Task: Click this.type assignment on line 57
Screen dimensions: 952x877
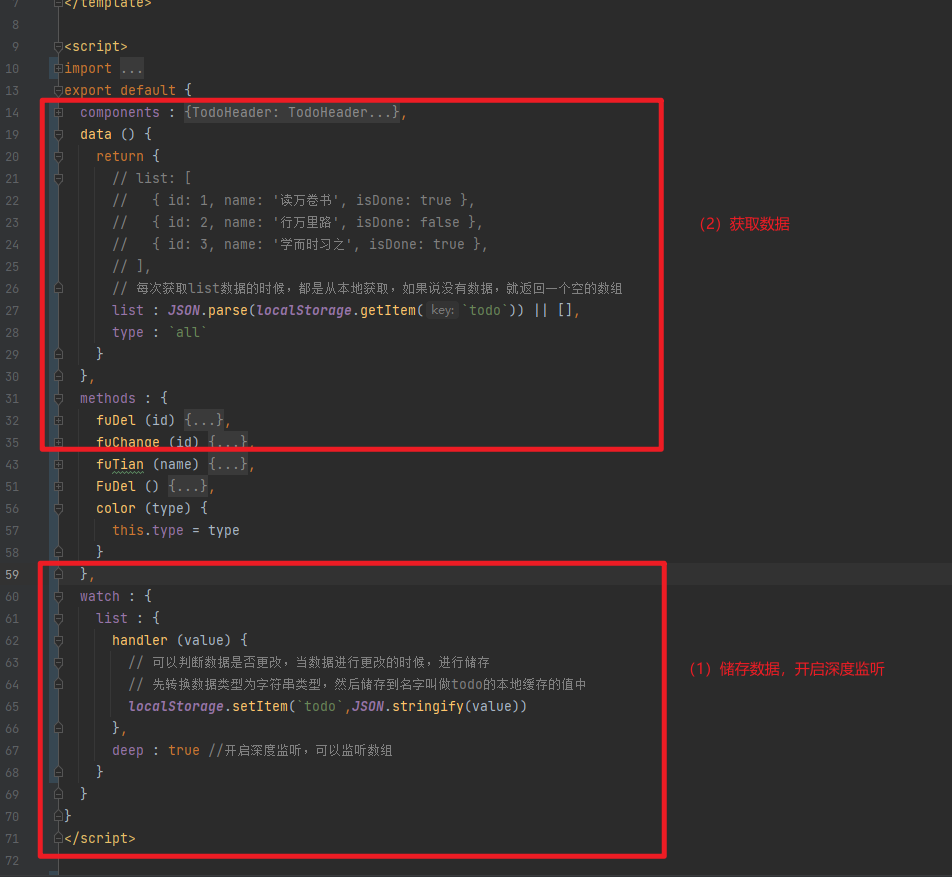Action: [175, 530]
